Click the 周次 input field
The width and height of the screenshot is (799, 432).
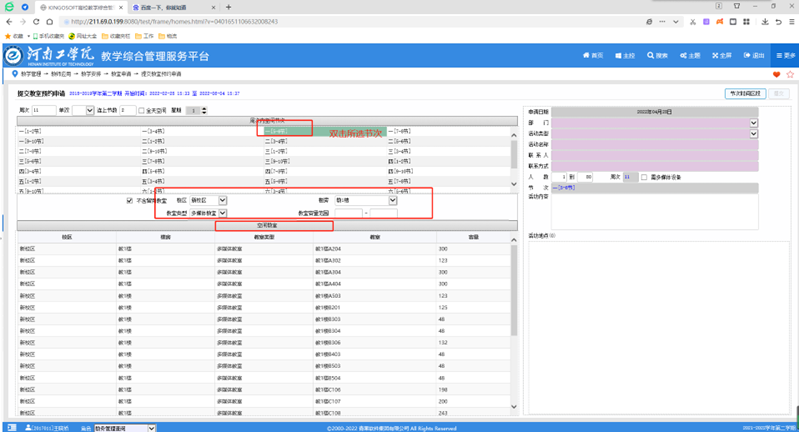pyautogui.click(x=44, y=111)
